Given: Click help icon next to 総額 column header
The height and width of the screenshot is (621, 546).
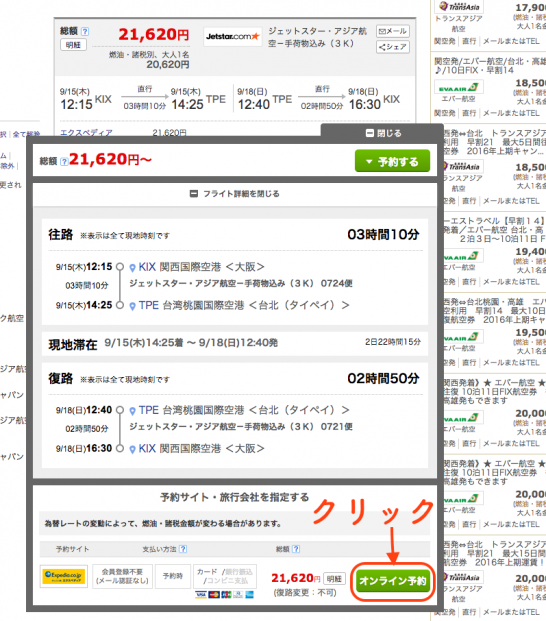Looking at the screenshot, I should pyautogui.click(x=296, y=549).
